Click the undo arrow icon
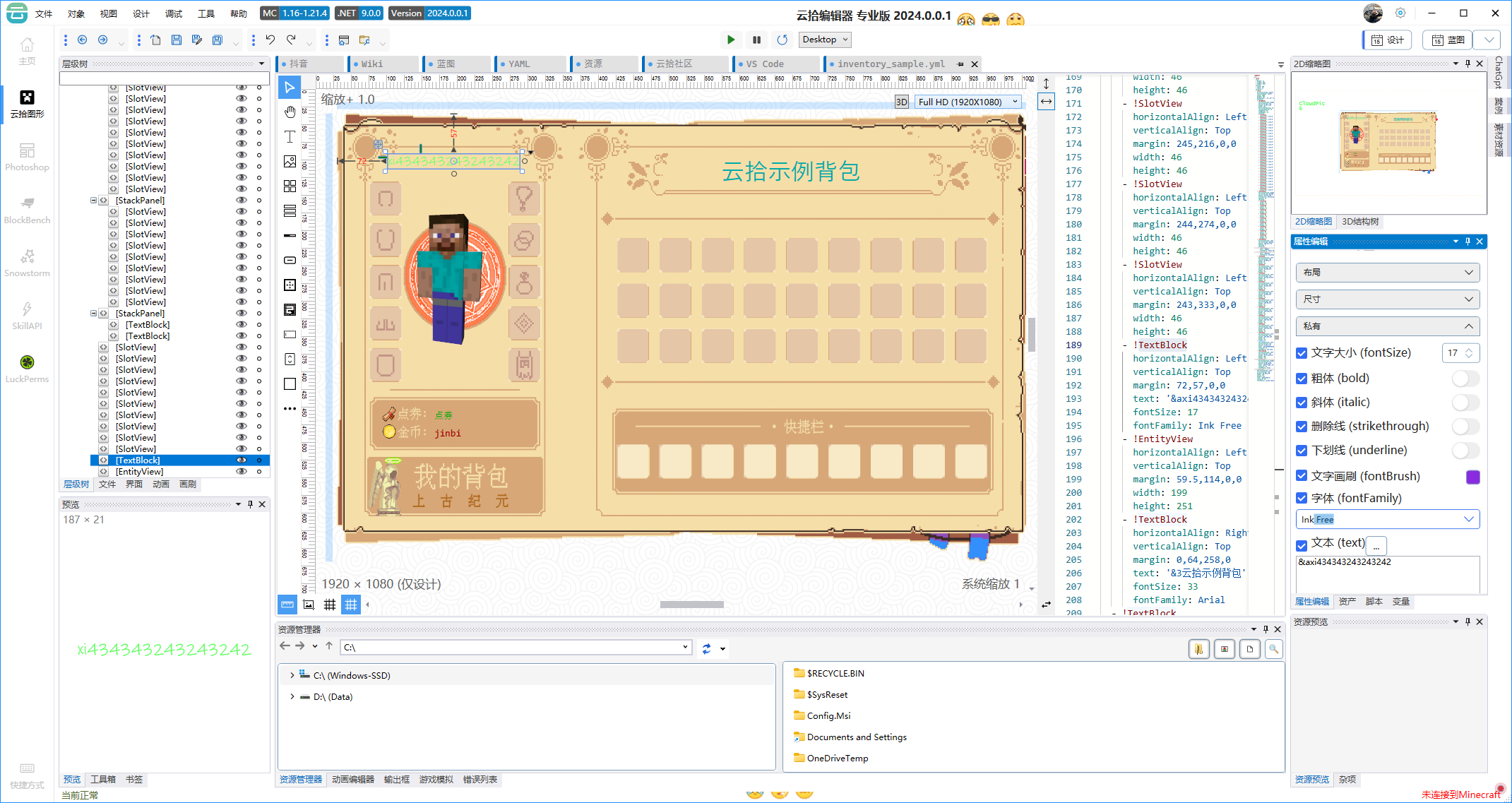The height and width of the screenshot is (803, 1512). point(270,40)
